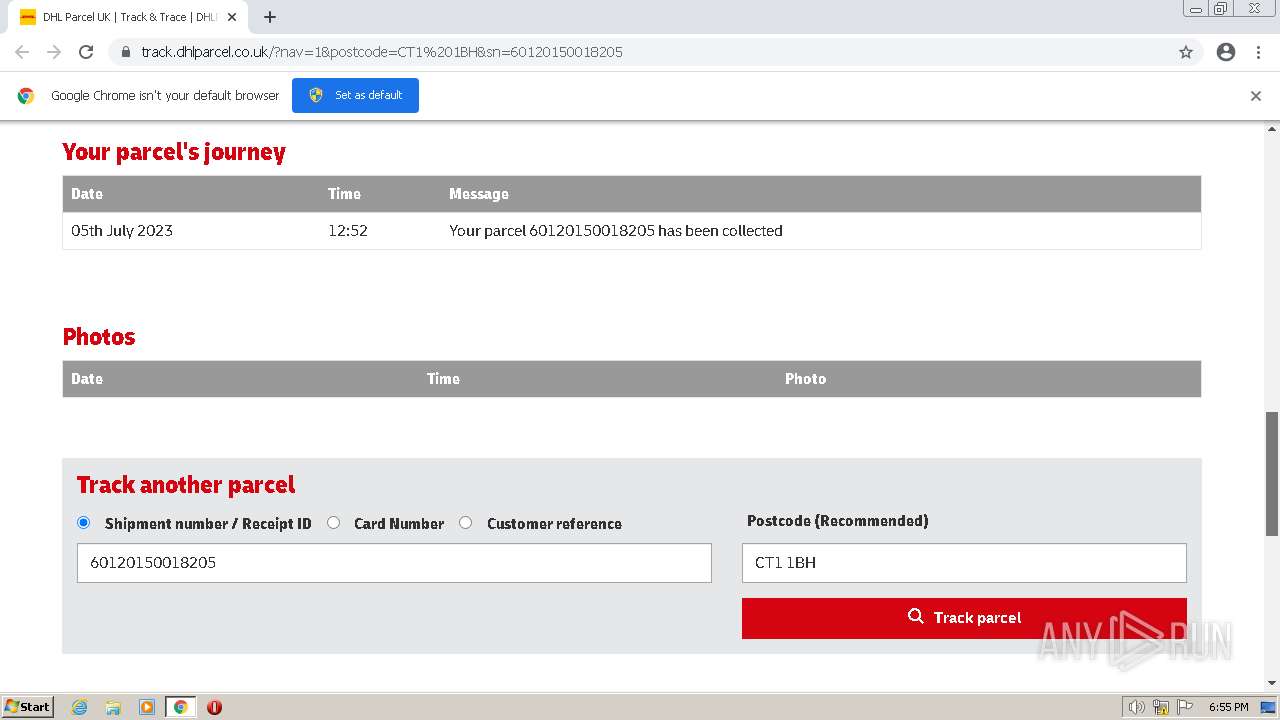Open the Chrome profile avatar icon
This screenshot has width=1280, height=720.
click(1226, 52)
